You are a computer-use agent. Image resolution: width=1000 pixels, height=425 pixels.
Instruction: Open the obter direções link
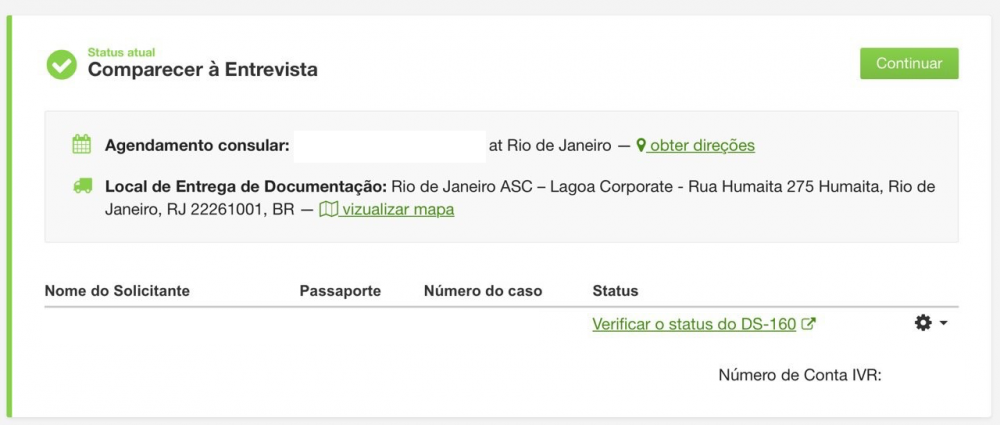coord(702,145)
